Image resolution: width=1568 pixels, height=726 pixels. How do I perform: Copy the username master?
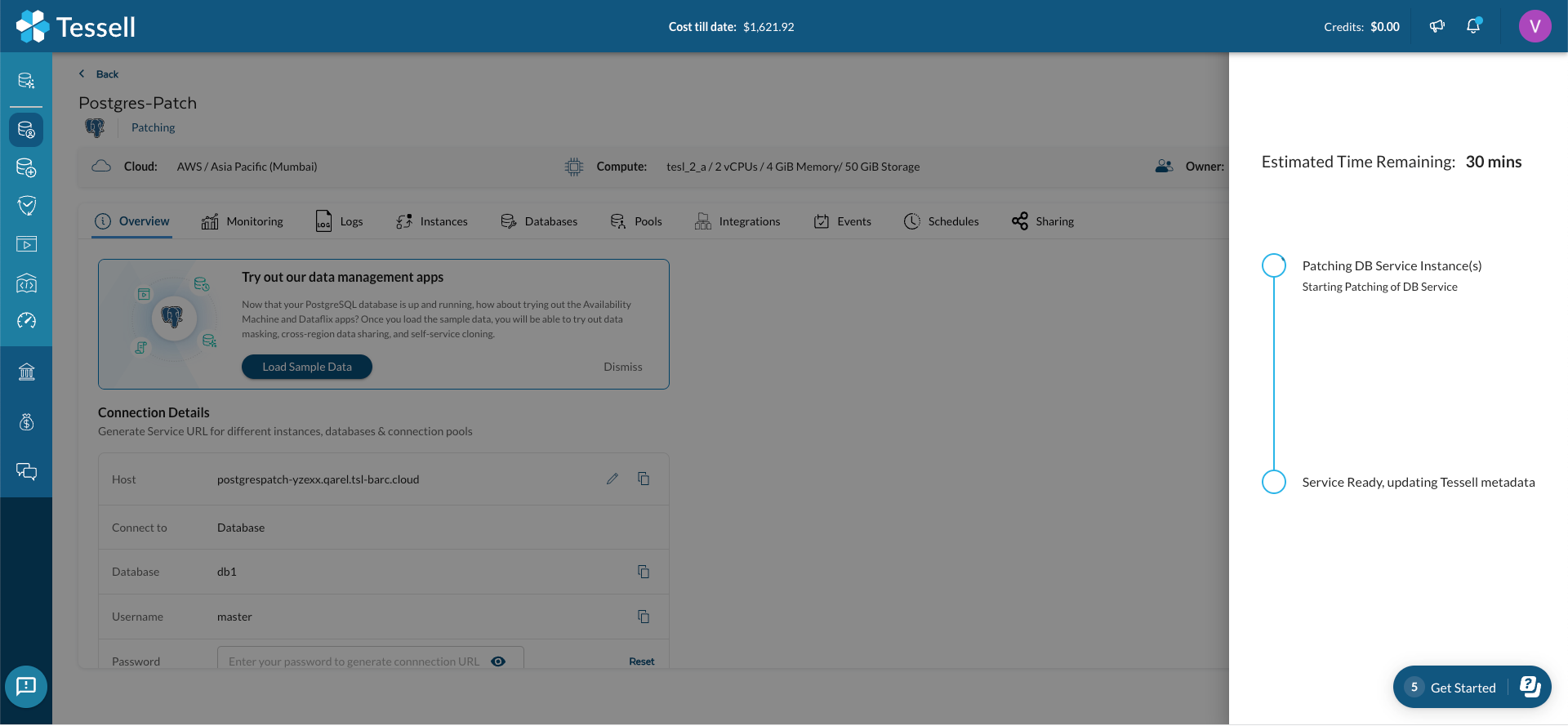tap(644, 617)
